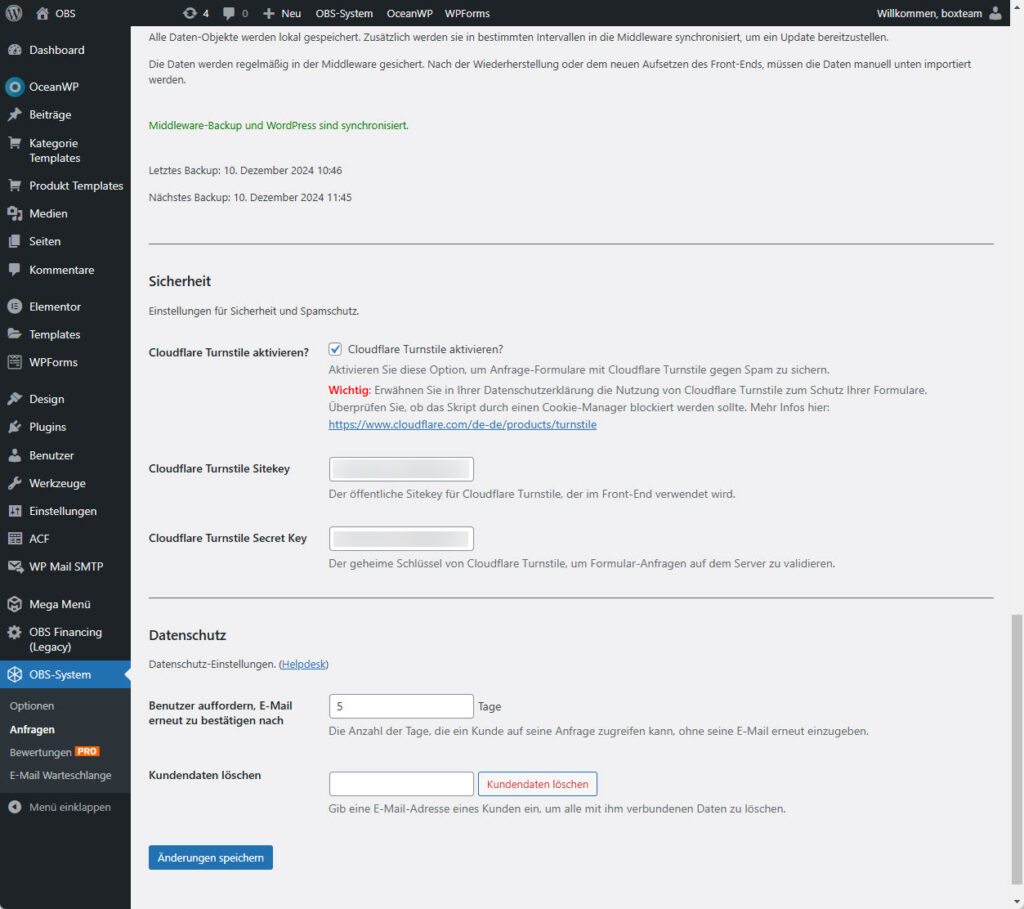Image resolution: width=1024 pixels, height=909 pixels.
Task: Click the Beiträge pin icon
Action: pos(14,115)
